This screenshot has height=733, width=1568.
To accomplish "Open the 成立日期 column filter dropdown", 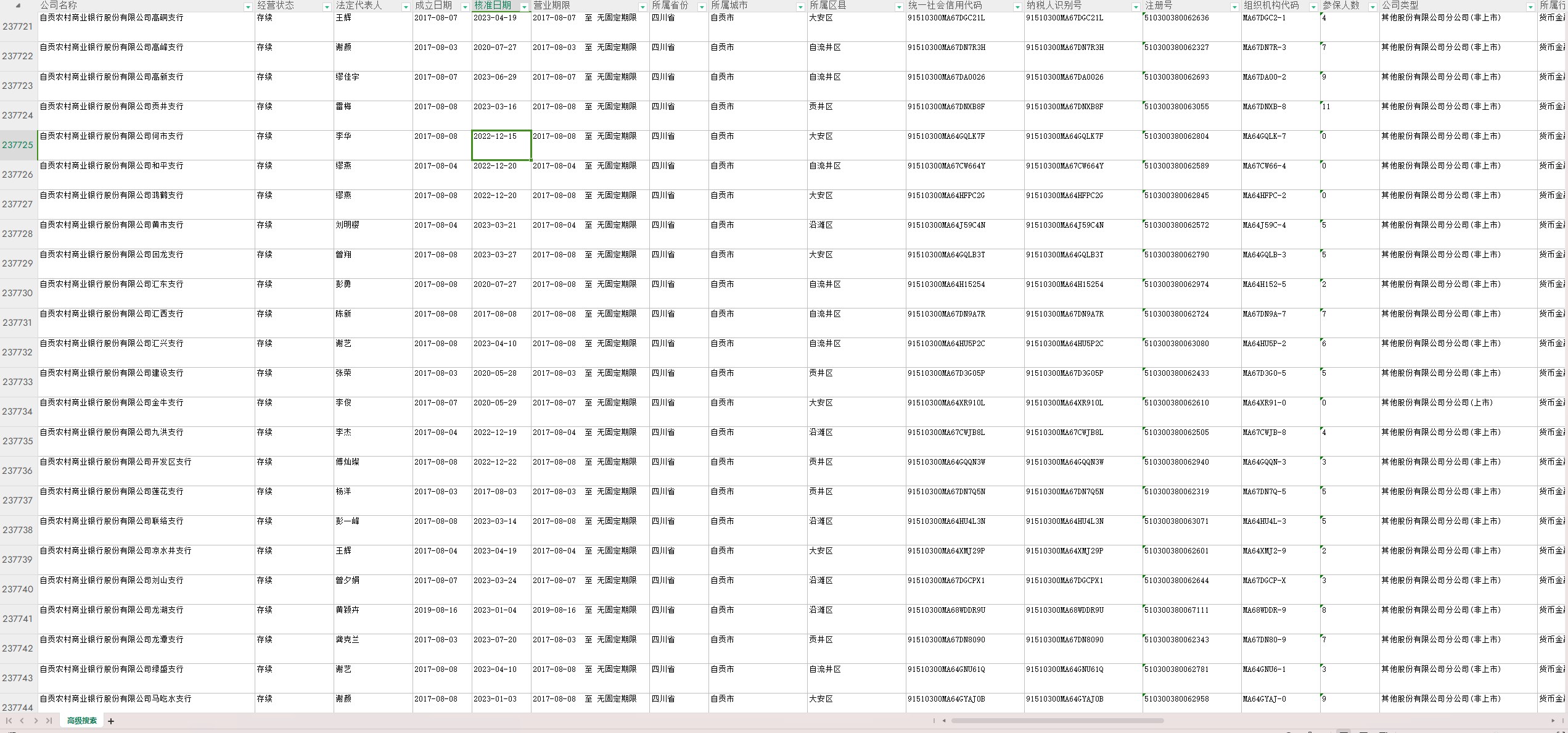I will [465, 7].
